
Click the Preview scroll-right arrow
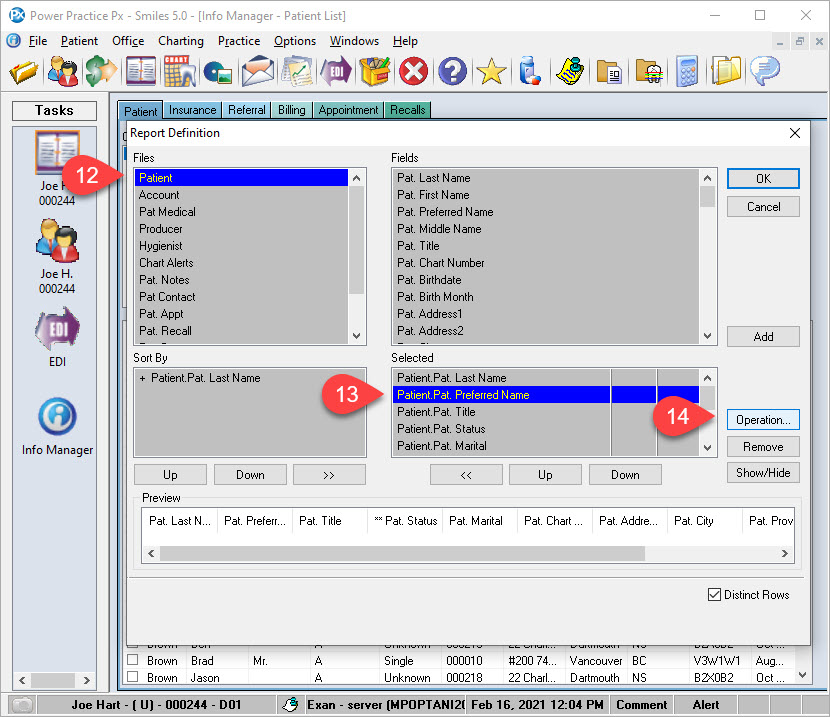pos(785,553)
